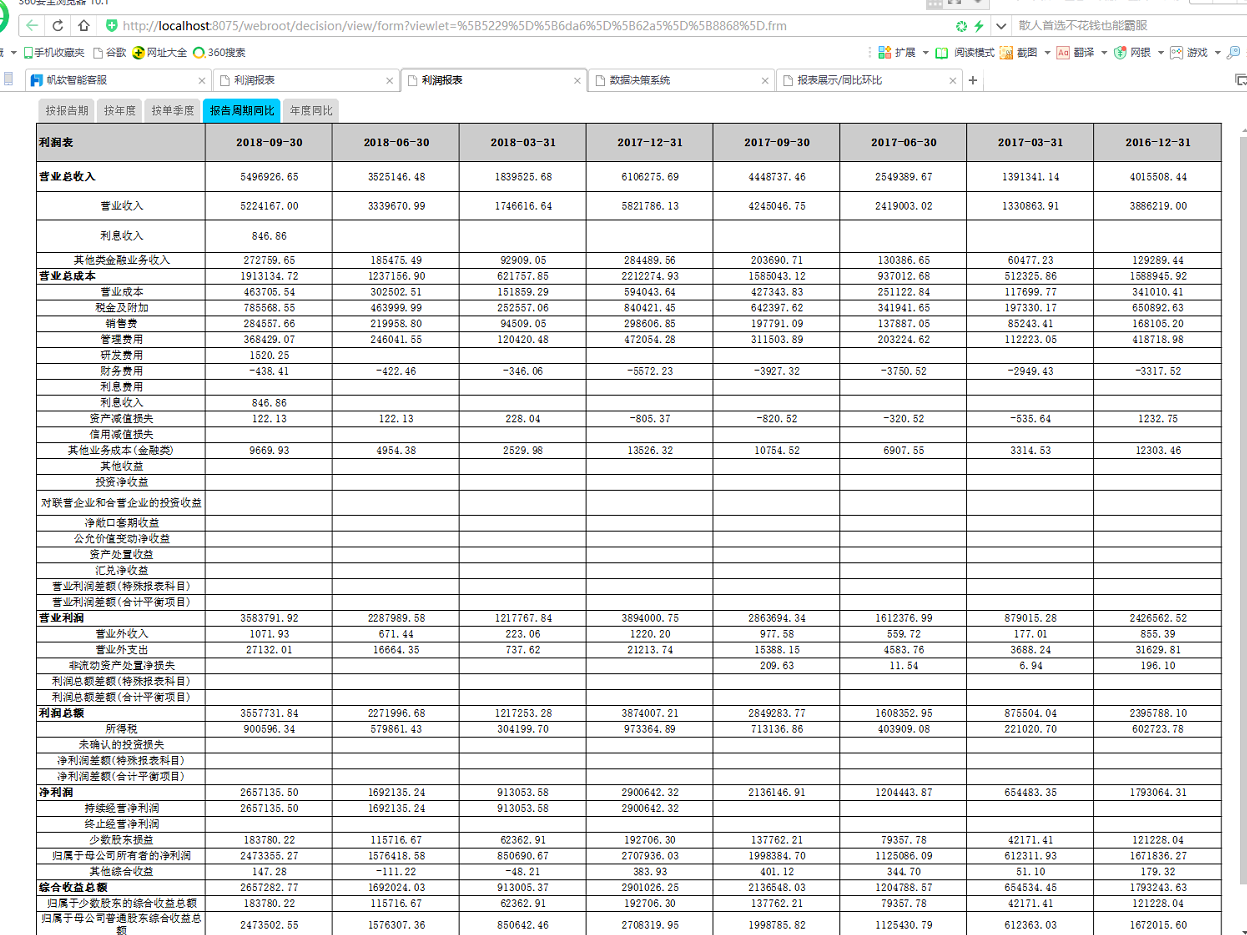Image resolution: width=1247 pixels, height=935 pixels.
Task: Open the 网址大全 bookmark
Action: click(160, 52)
